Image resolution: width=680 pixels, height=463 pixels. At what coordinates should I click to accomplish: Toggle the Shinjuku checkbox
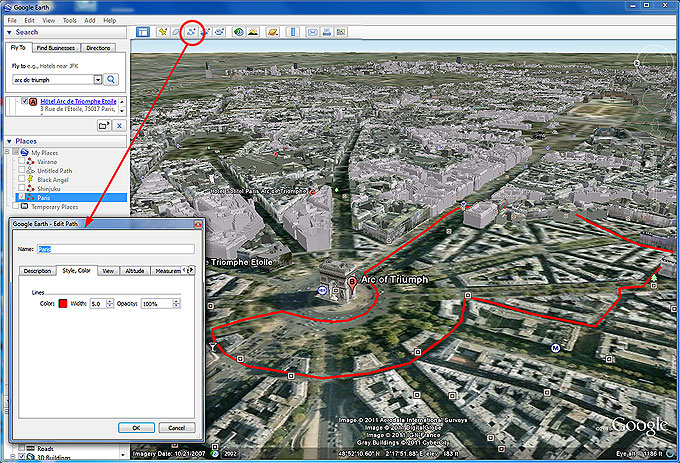pos(21,188)
